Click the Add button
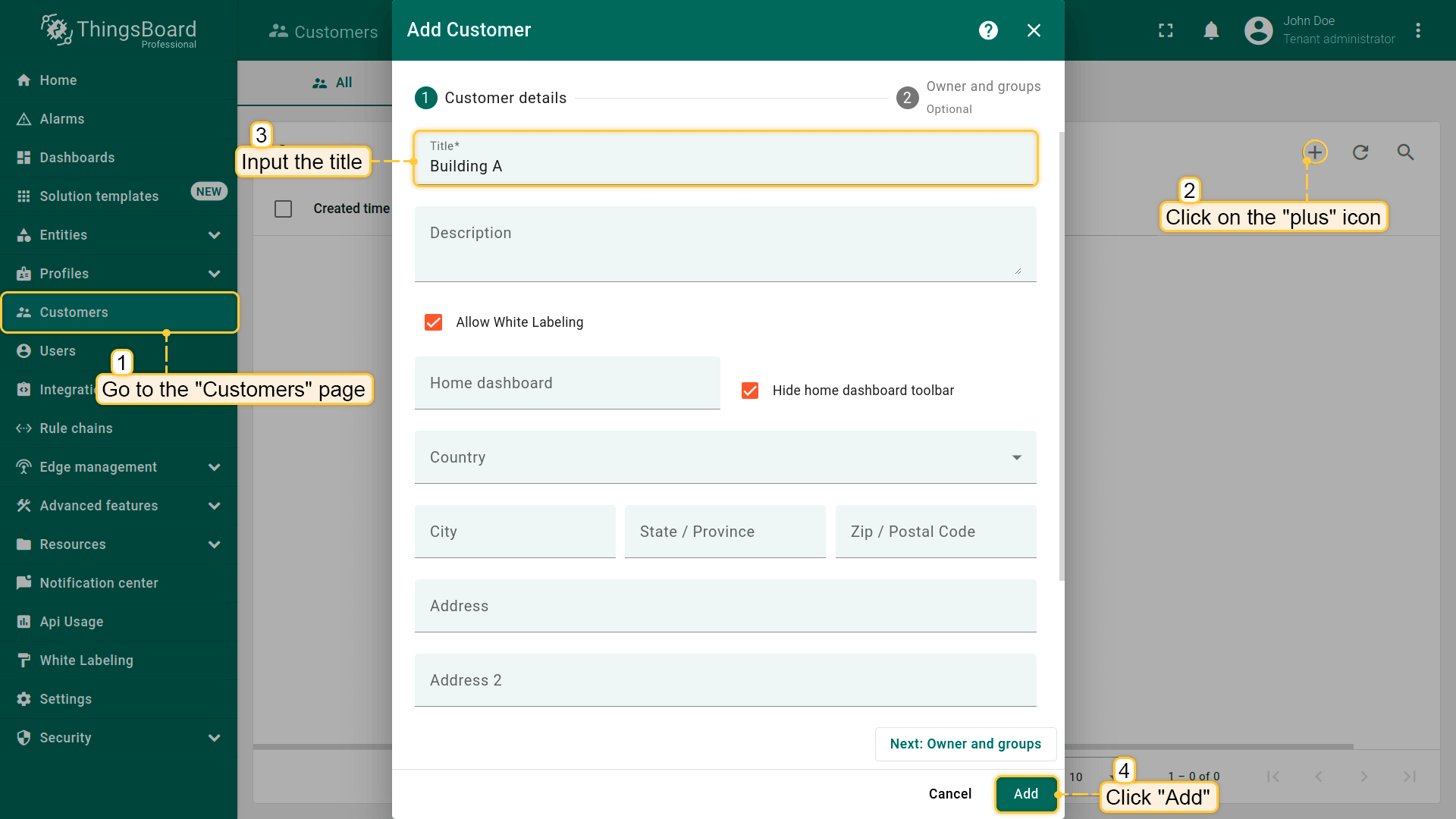This screenshot has height=819, width=1456. [1025, 794]
